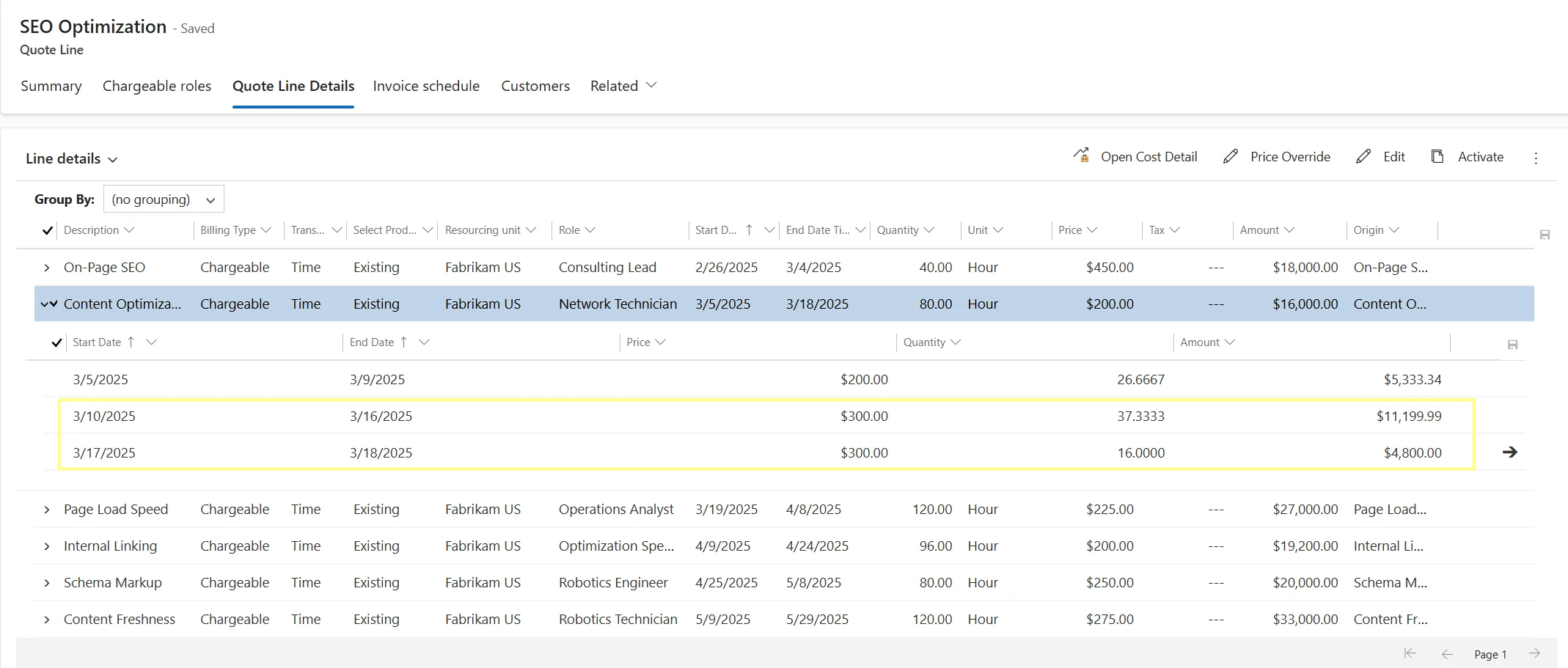
Task: Click the right arrow on 3/17/2025 row
Action: (x=1509, y=452)
